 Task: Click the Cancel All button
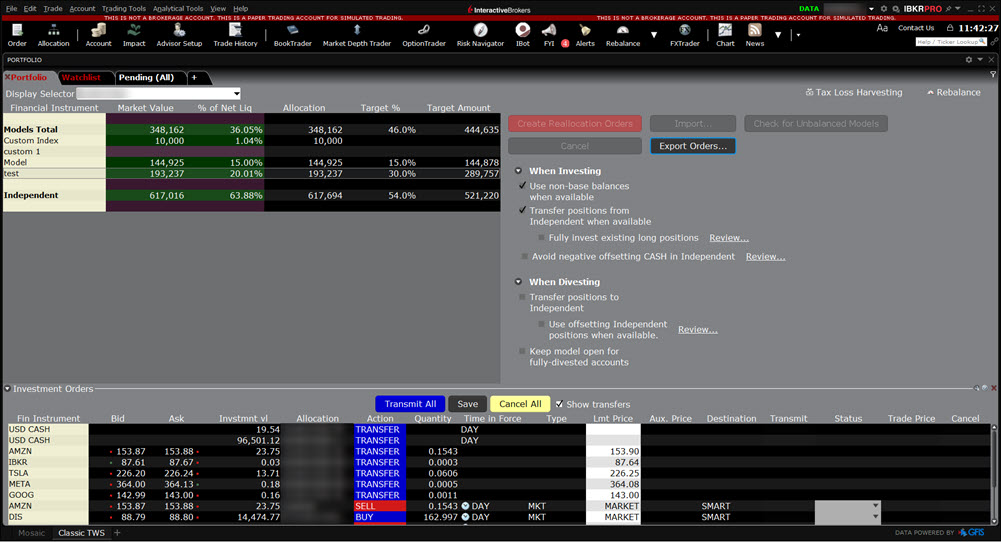tap(520, 404)
